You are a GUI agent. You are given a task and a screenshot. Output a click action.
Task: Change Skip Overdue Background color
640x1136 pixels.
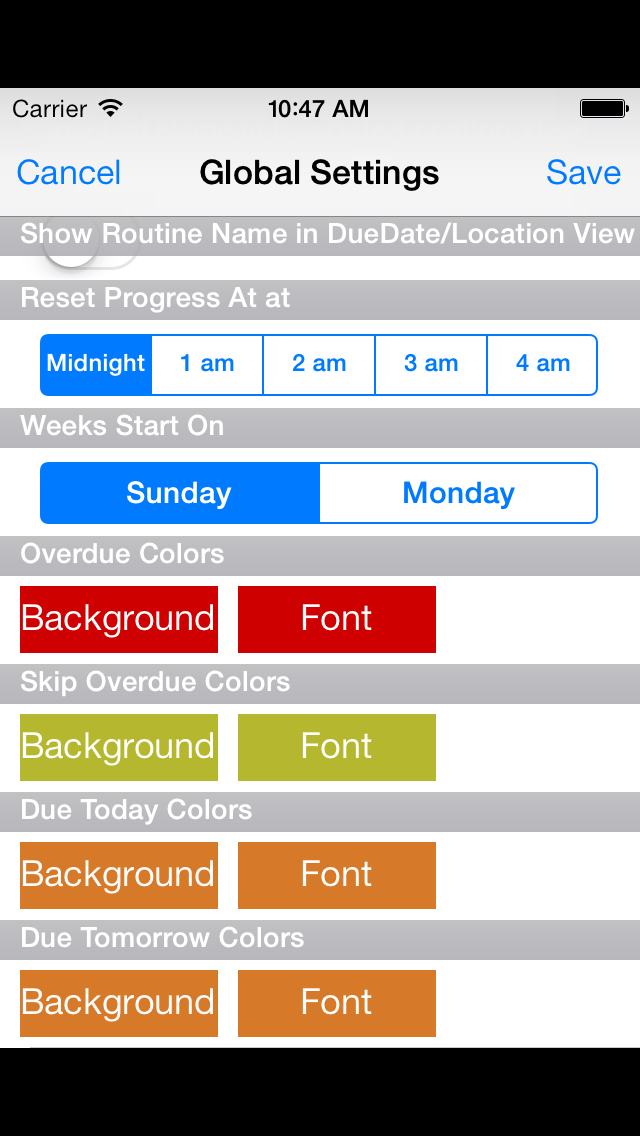point(119,747)
